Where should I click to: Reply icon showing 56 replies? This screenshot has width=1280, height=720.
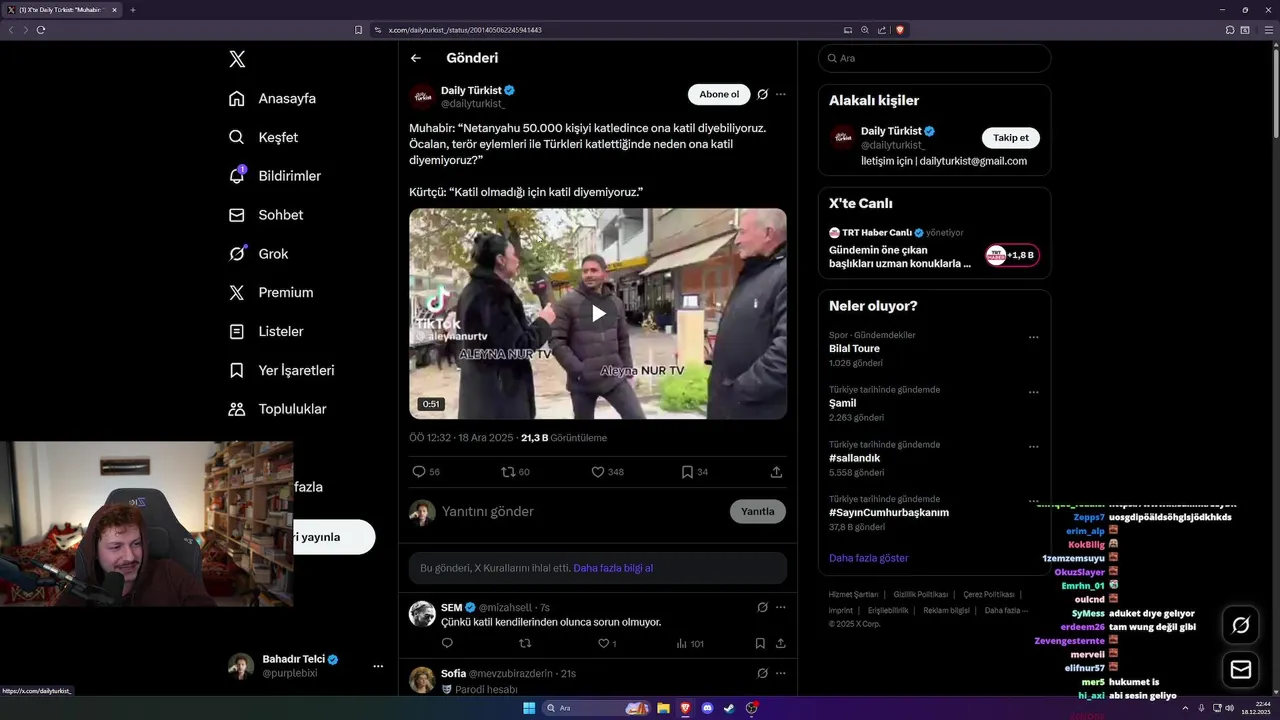(x=419, y=472)
